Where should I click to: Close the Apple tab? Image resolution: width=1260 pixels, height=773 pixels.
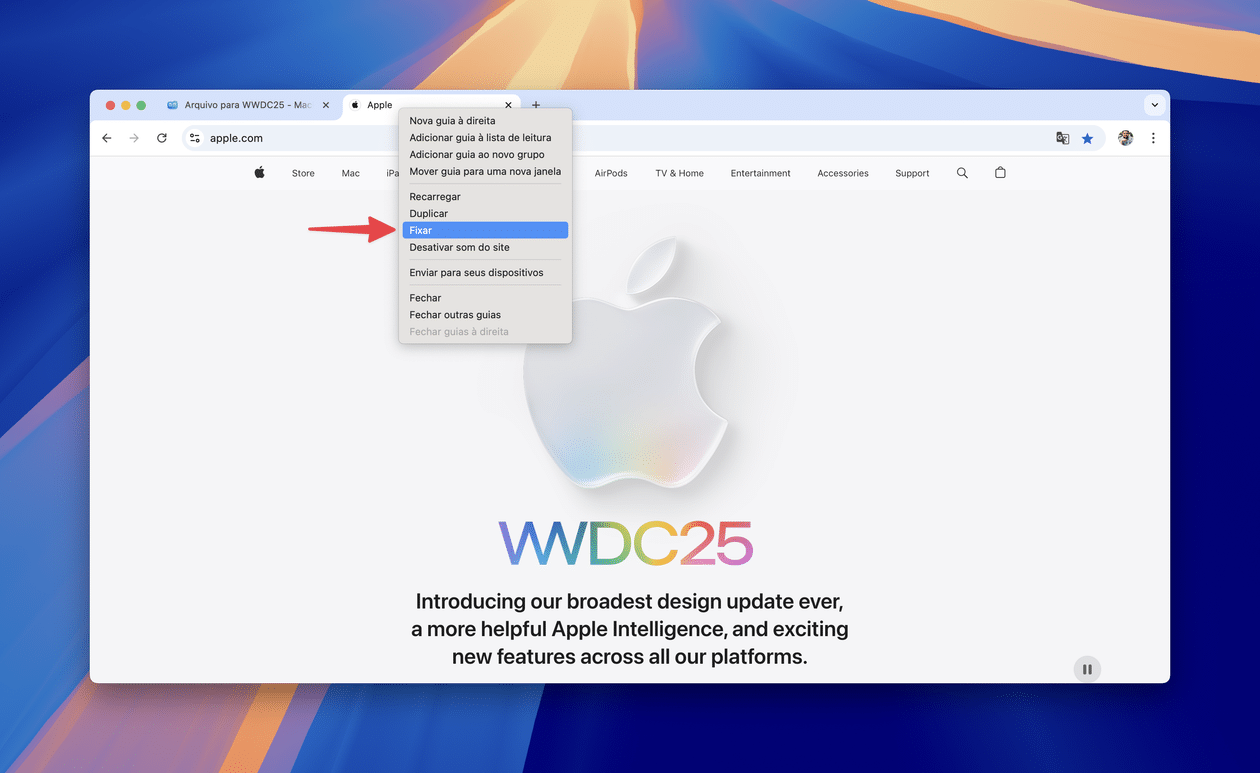click(508, 105)
